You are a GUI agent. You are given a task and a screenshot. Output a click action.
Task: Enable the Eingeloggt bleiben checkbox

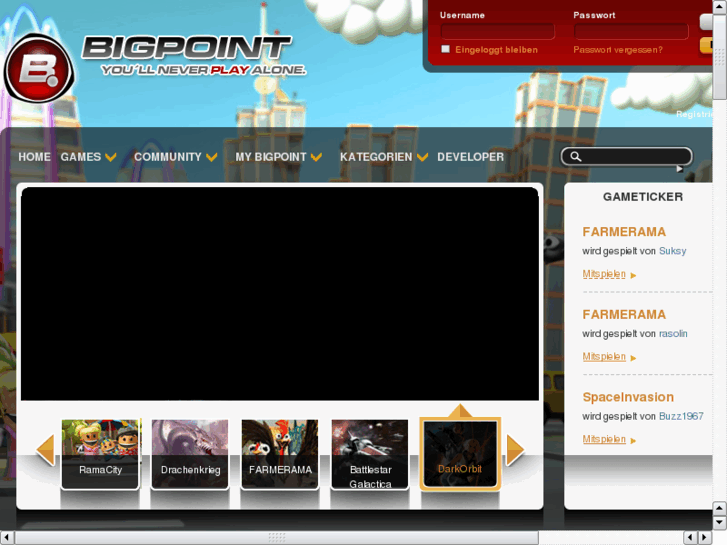[x=446, y=49]
